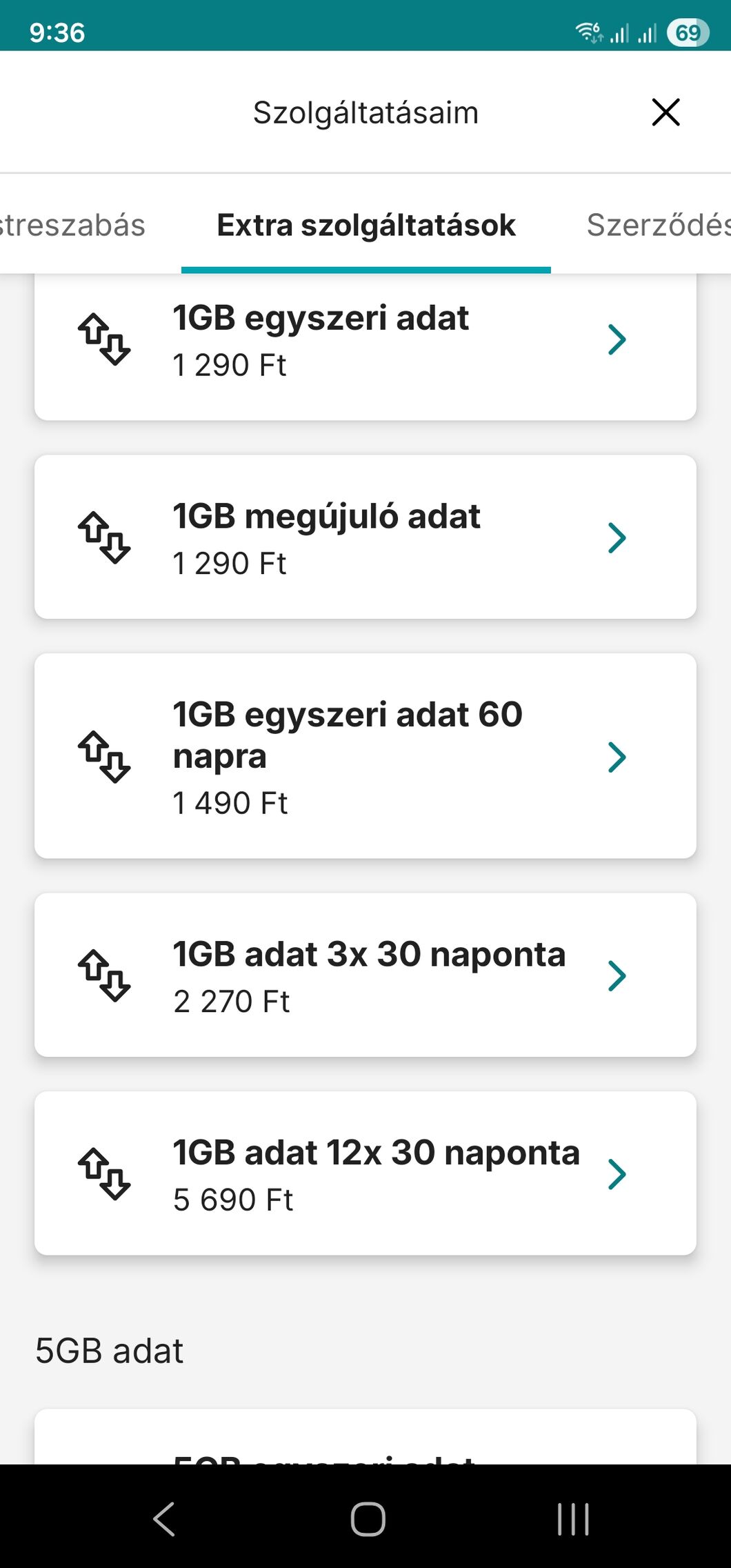
Task: Tap data arrows icon for 1GB egyszeri adat
Action: [103, 339]
